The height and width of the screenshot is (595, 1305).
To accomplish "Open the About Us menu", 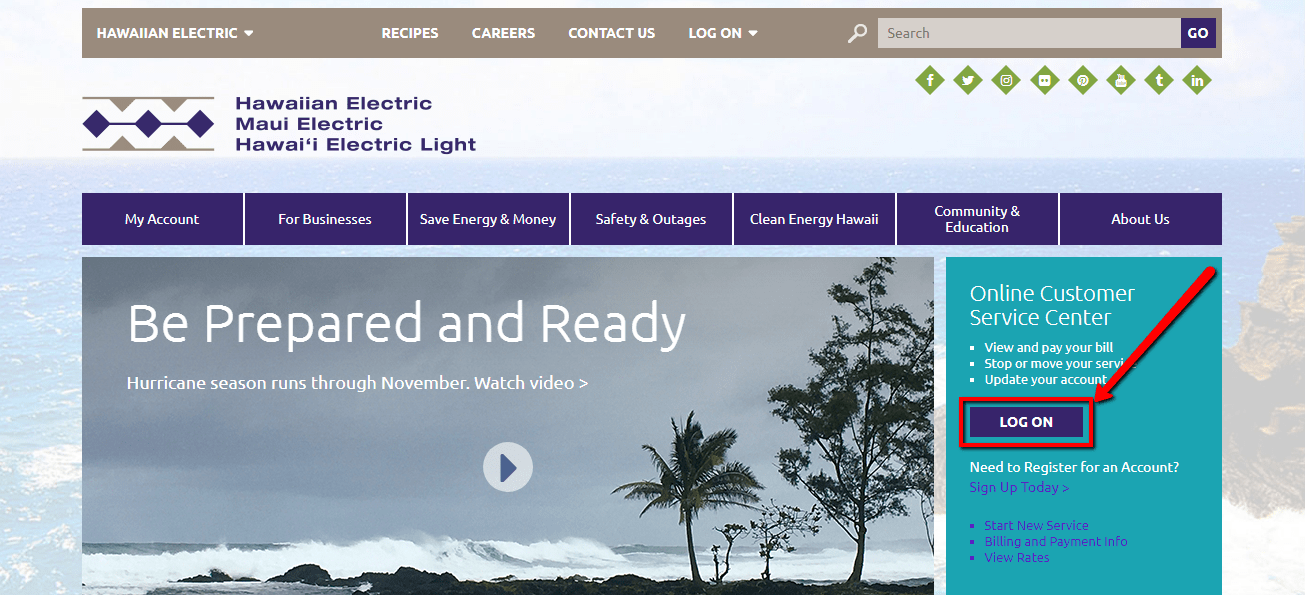I will click(1140, 219).
